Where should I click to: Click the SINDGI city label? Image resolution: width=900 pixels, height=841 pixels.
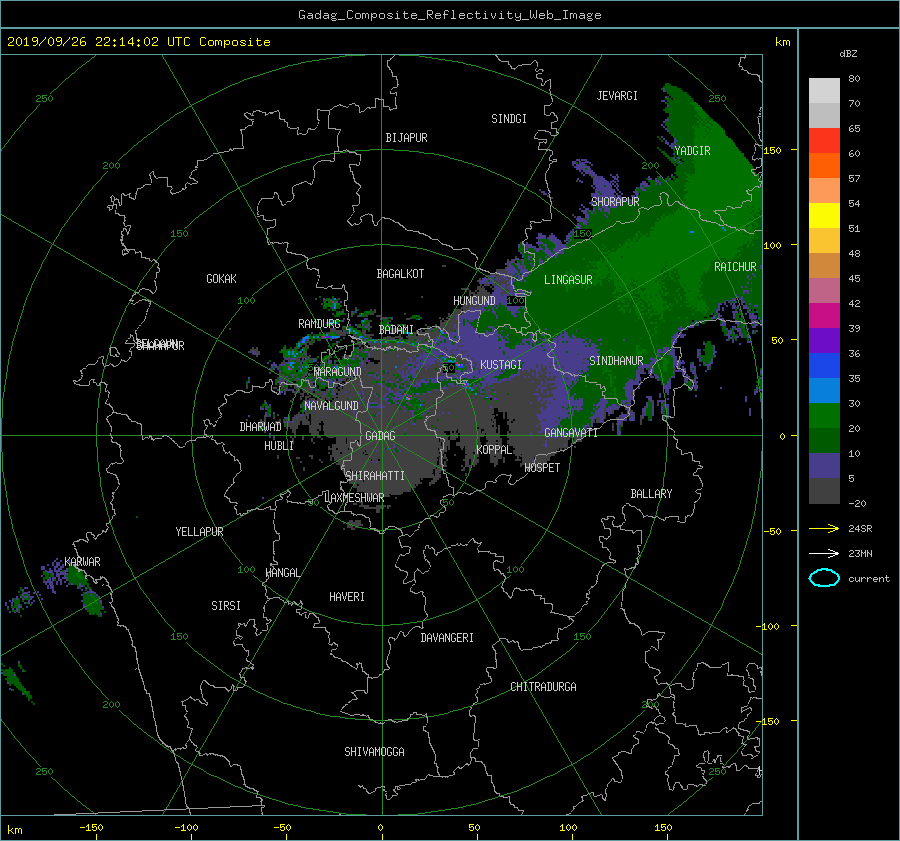(509, 119)
